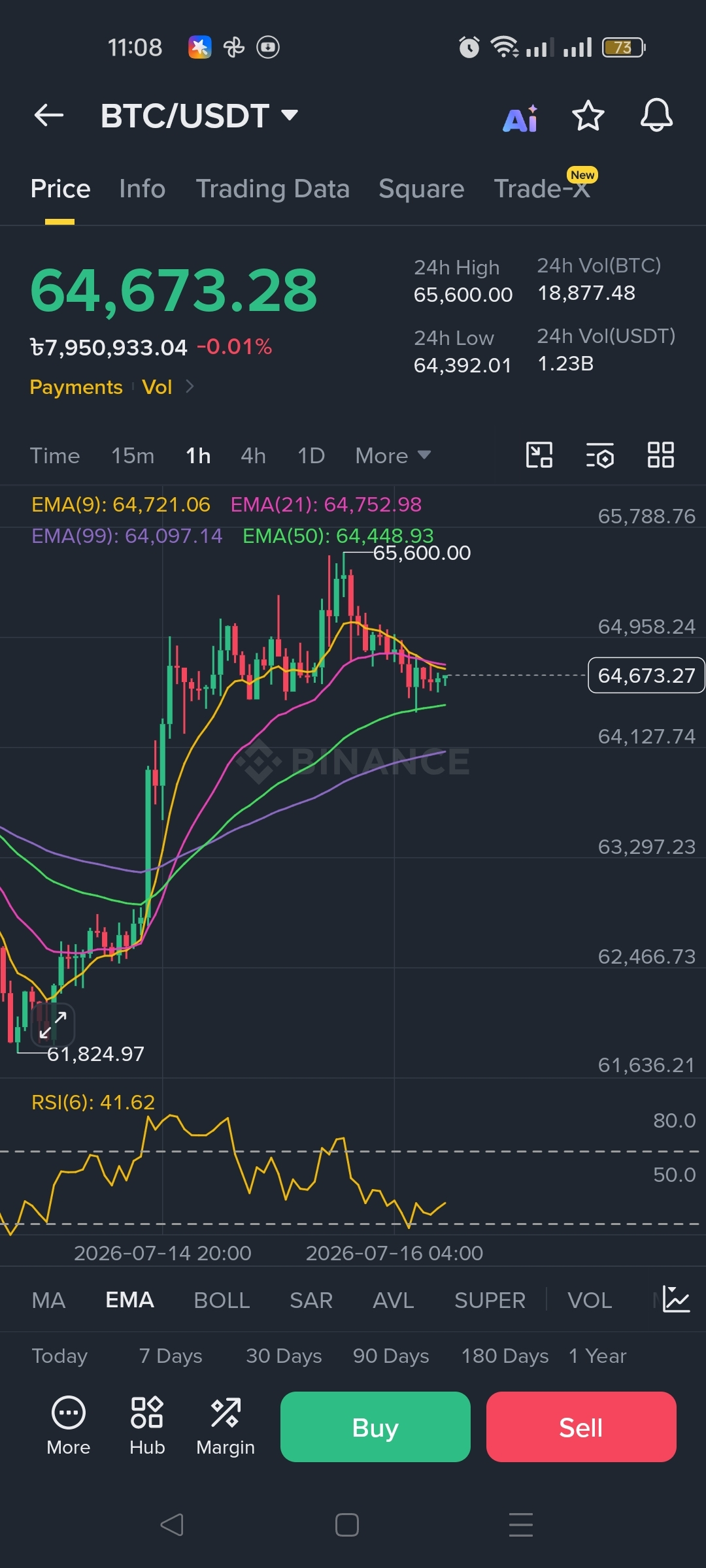Tap the EMA(50) legend label

point(338,536)
